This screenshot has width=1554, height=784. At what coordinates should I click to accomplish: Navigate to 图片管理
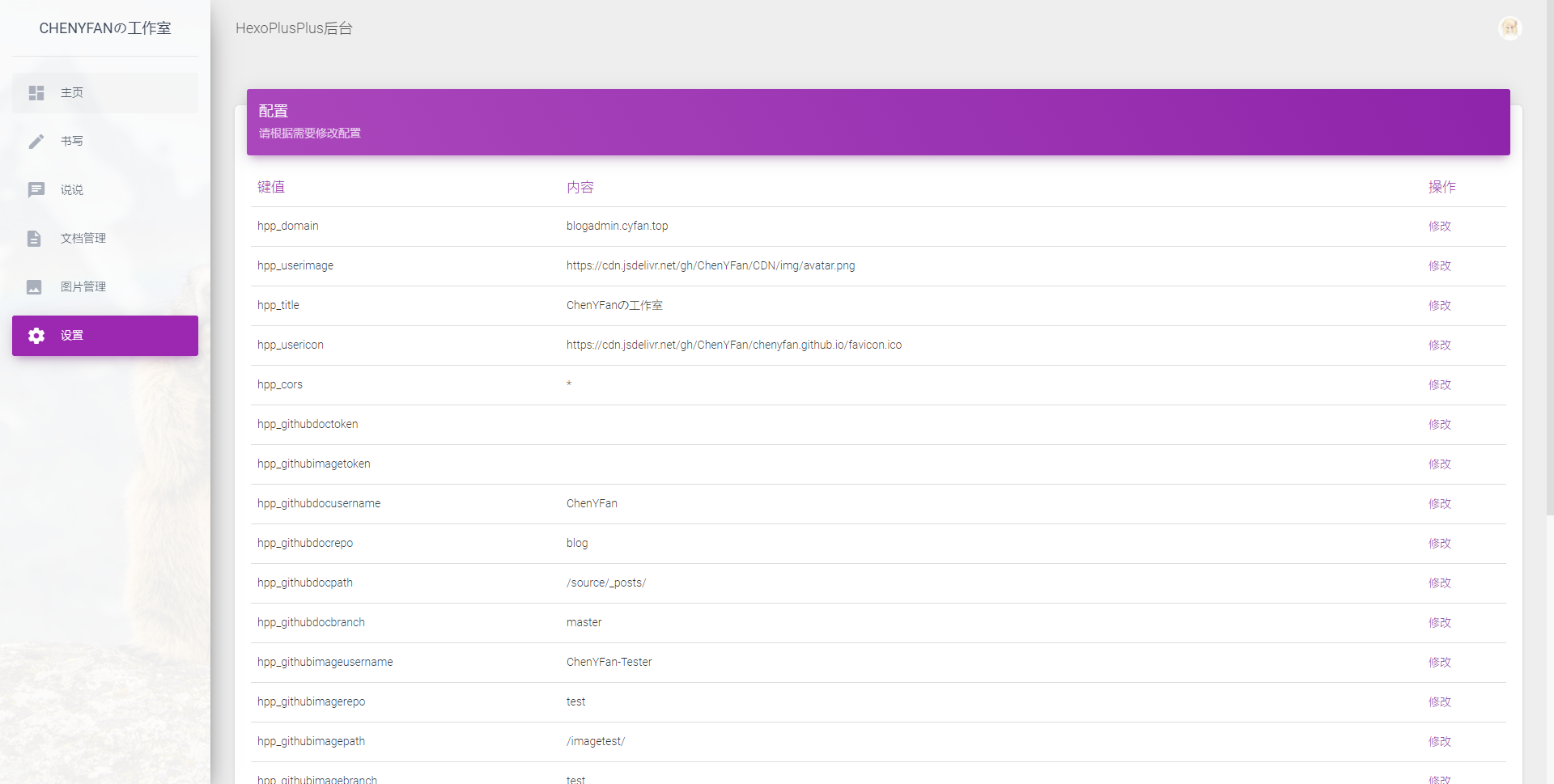click(x=105, y=287)
